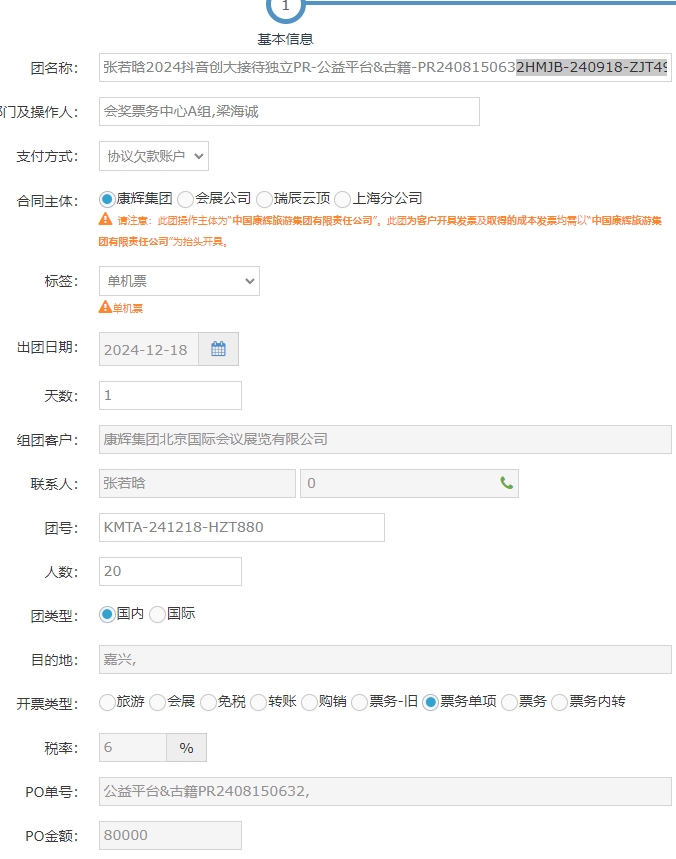Click the 团名称 text field

385,68
